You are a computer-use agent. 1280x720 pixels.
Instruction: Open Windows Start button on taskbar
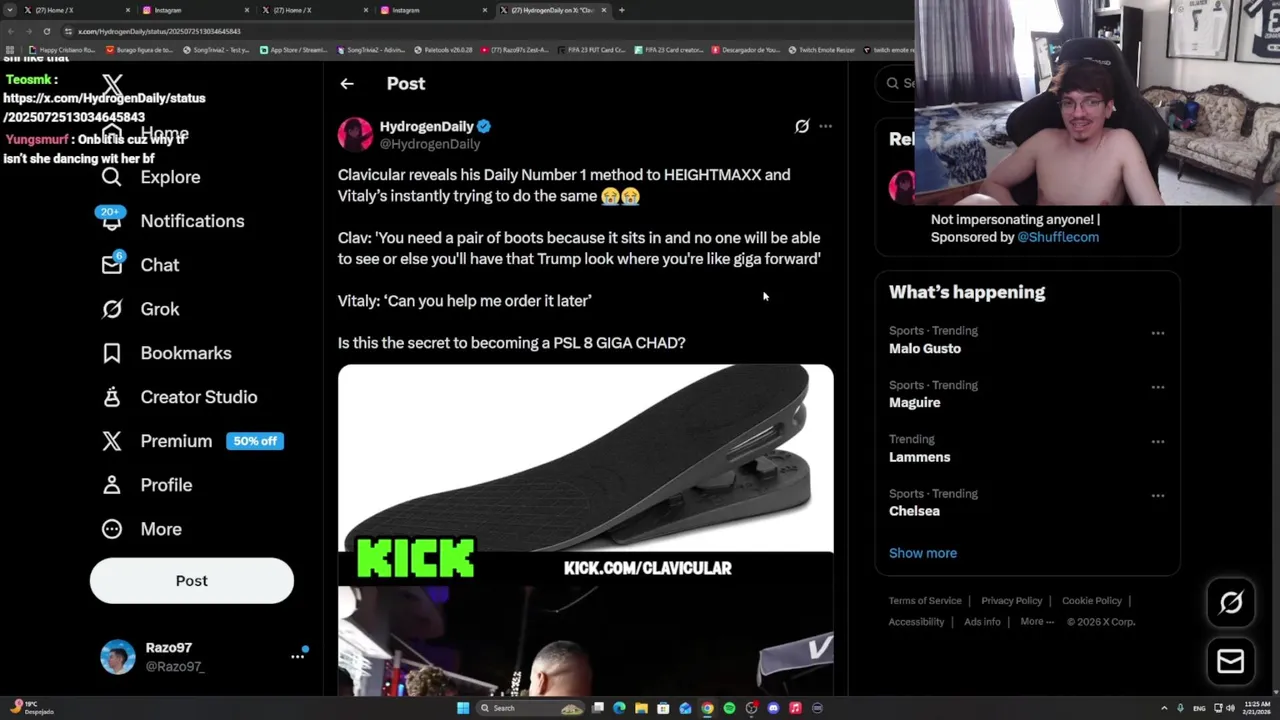coord(463,708)
